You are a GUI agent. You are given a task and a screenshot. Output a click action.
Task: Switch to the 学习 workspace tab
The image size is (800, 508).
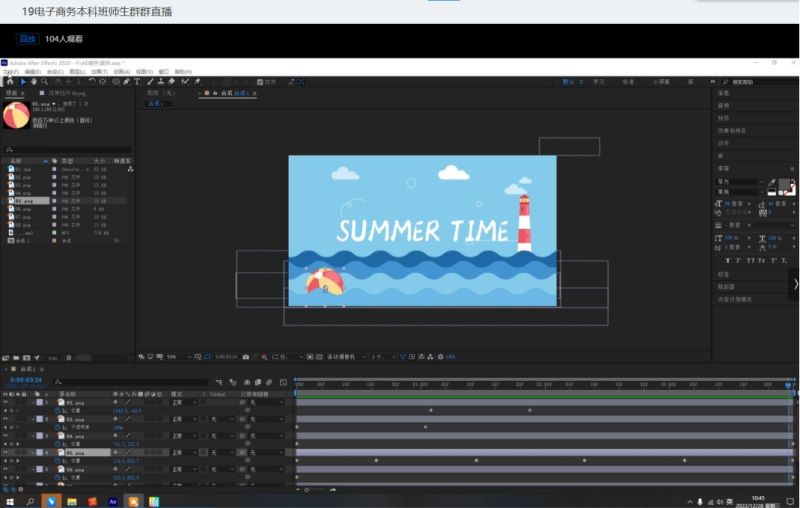tap(598, 82)
